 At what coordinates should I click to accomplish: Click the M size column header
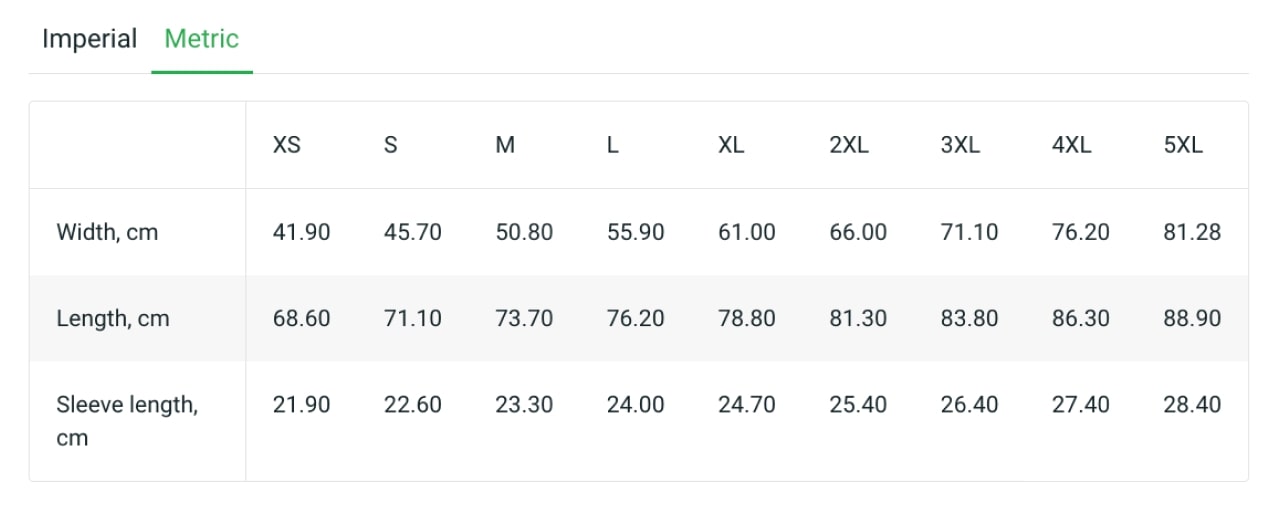point(505,145)
